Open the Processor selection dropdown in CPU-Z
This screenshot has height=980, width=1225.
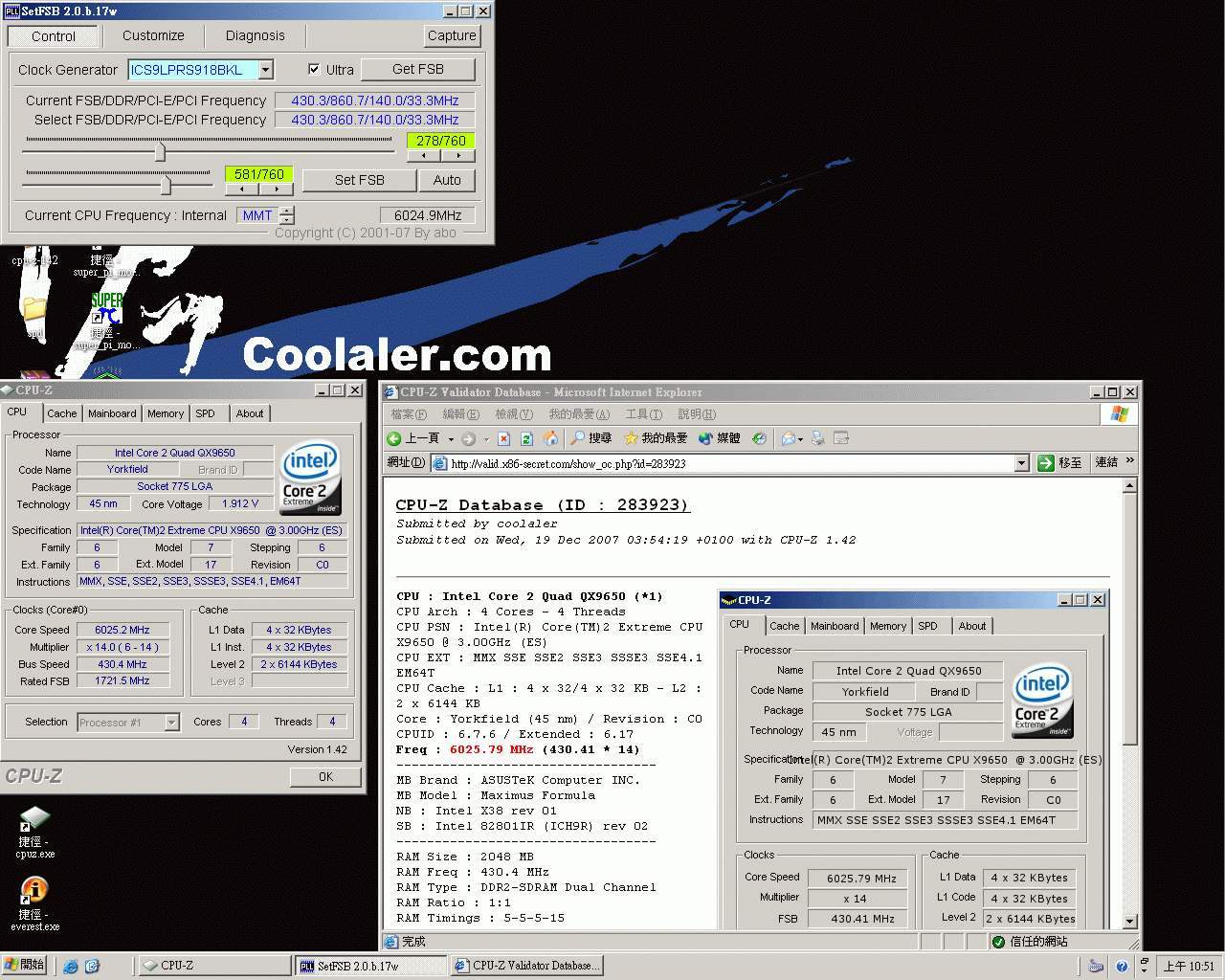pos(172,723)
